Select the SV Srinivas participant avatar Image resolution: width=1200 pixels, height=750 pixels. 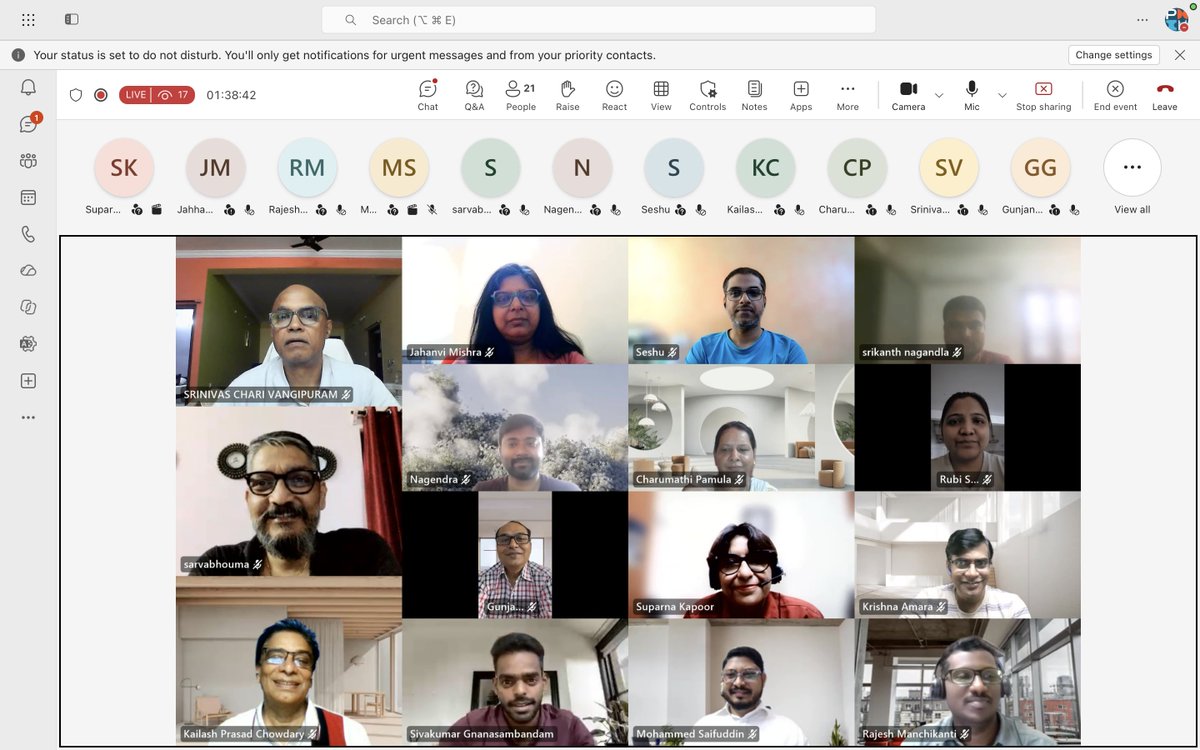(949, 168)
